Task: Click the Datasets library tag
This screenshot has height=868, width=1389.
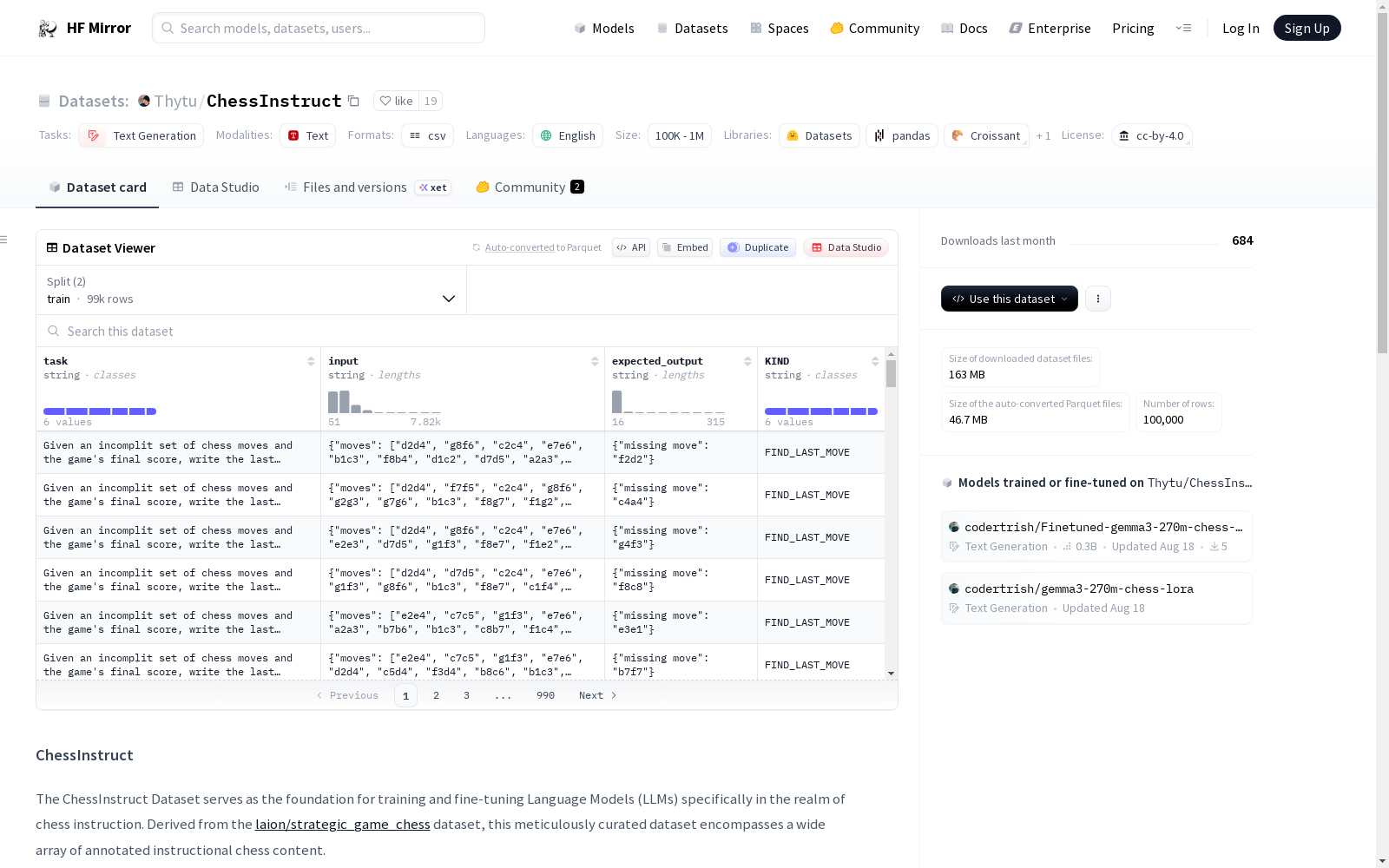Action: click(819, 135)
